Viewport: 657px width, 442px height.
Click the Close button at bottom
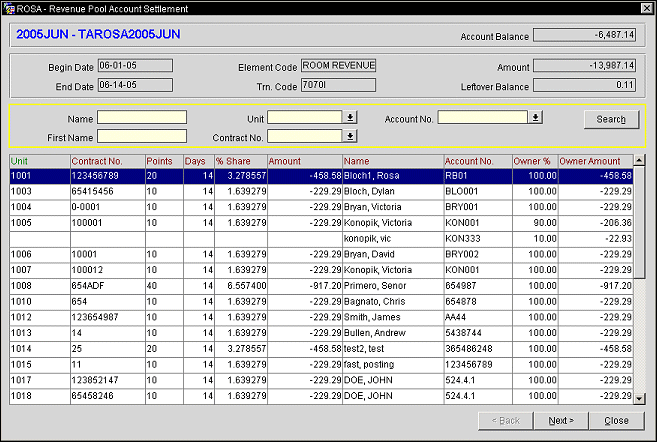[x=616, y=421]
